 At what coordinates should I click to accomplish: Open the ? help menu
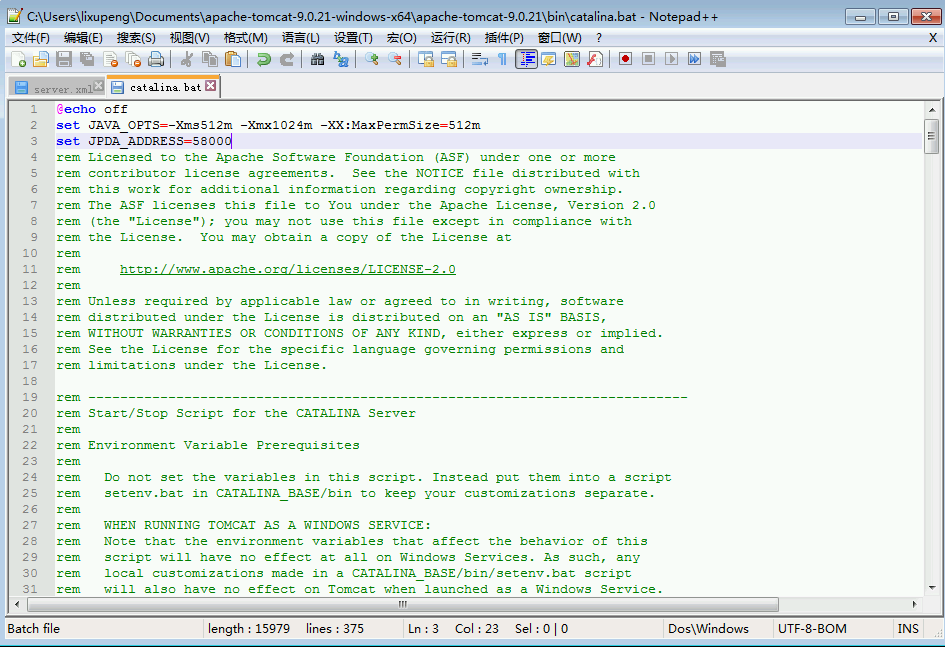pyautogui.click(x=598, y=38)
